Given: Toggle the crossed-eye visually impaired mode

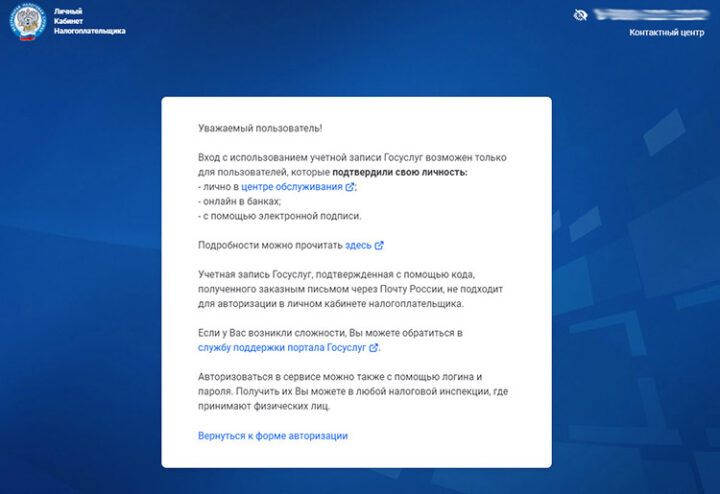Looking at the screenshot, I should pyautogui.click(x=581, y=14).
